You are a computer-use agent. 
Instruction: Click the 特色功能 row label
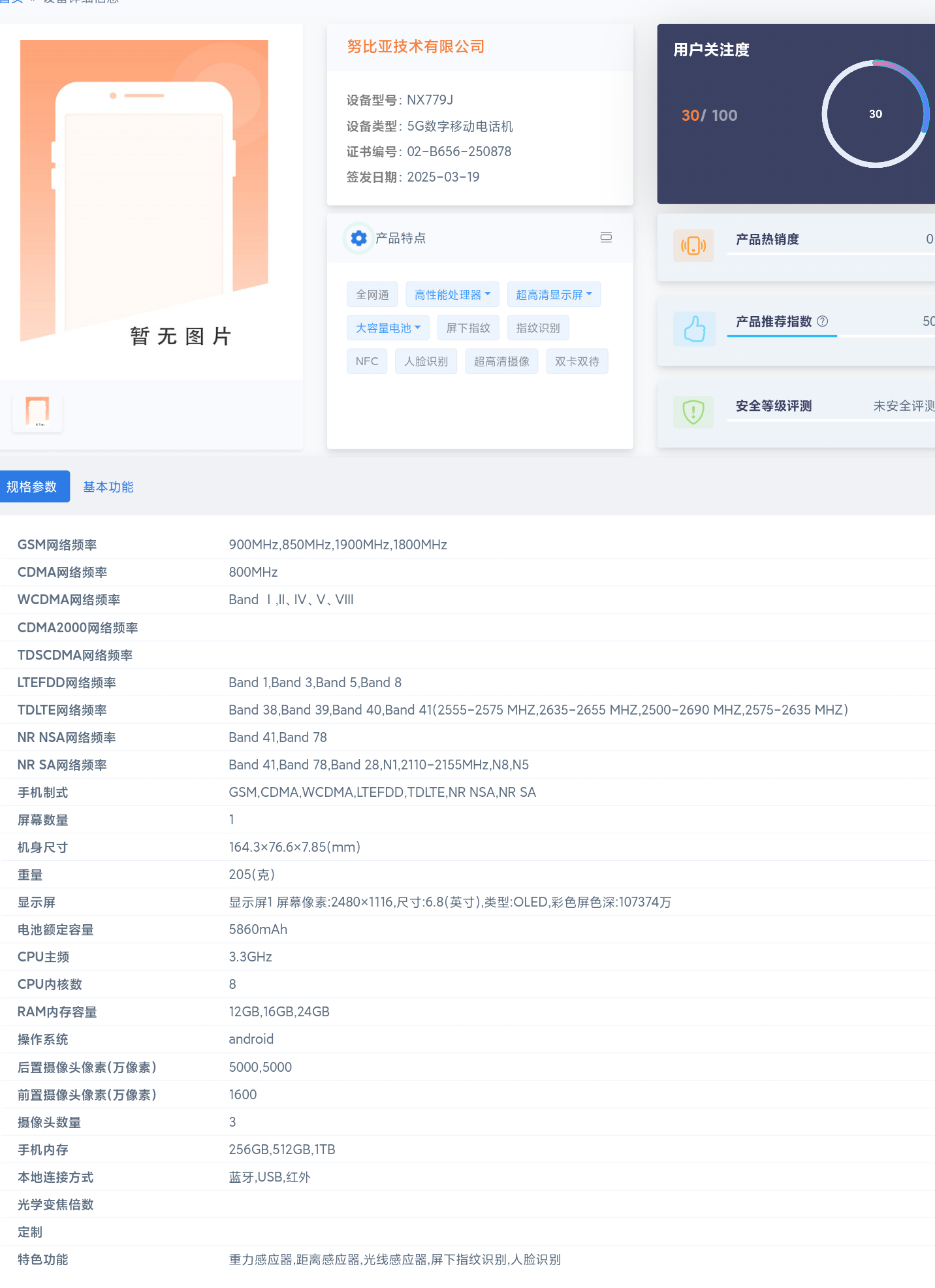coord(43,1259)
